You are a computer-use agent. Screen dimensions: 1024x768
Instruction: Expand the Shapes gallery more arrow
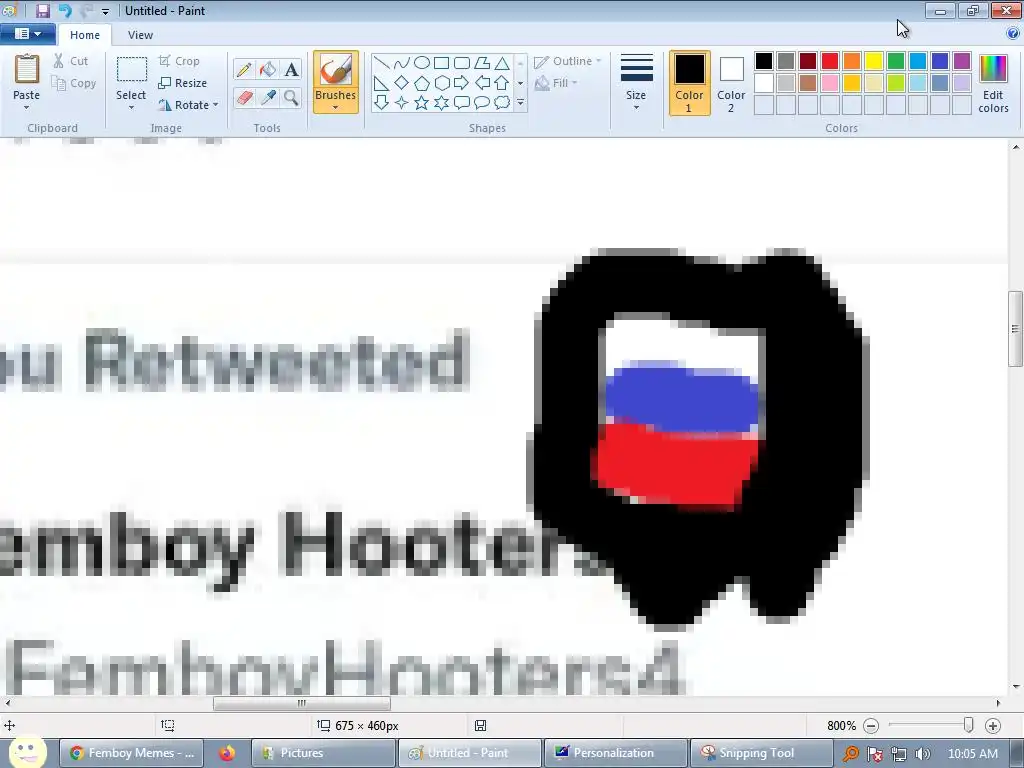pyautogui.click(x=520, y=103)
